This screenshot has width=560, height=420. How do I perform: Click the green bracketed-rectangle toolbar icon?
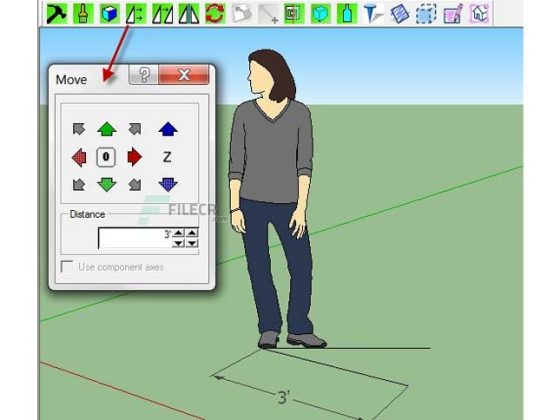pos(294,14)
